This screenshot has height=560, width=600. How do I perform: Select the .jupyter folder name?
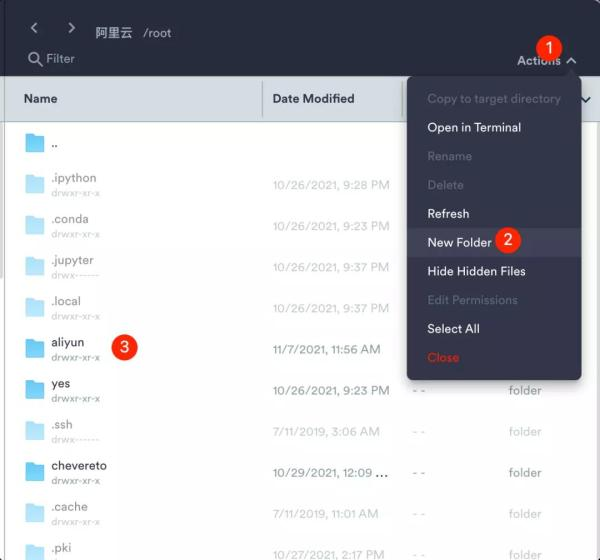tap(72, 260)
